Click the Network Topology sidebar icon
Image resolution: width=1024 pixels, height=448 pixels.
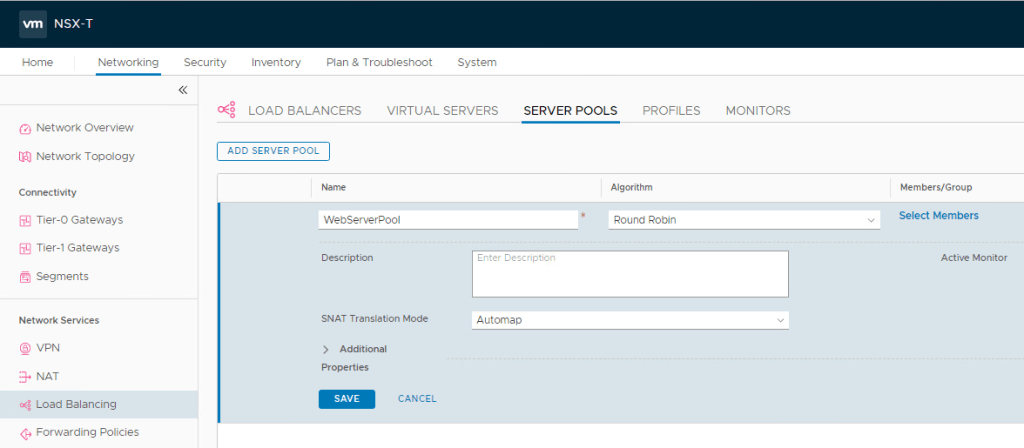click(25, 156)
